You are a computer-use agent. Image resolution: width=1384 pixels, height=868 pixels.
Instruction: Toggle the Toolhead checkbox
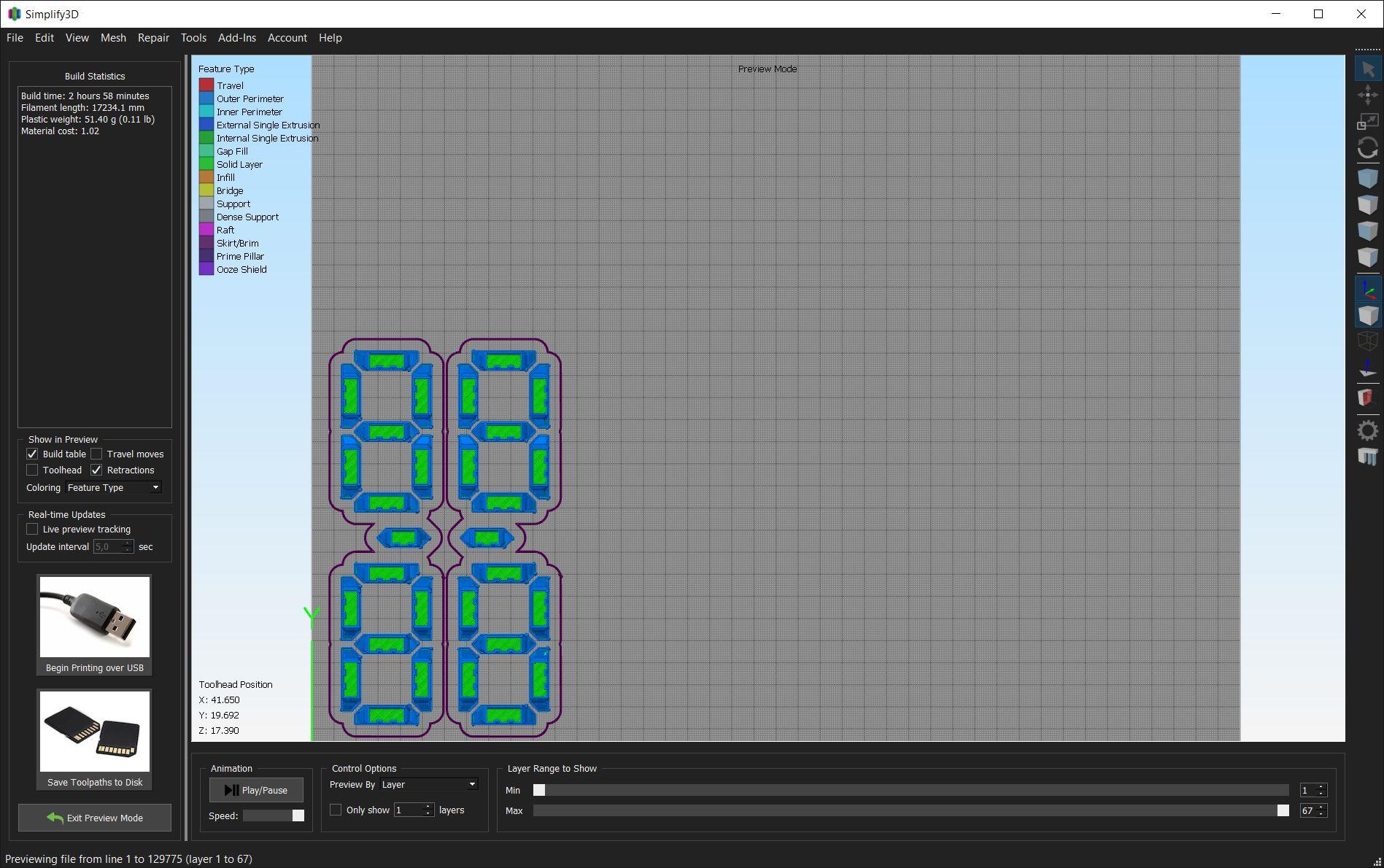(x=32, y=470)
